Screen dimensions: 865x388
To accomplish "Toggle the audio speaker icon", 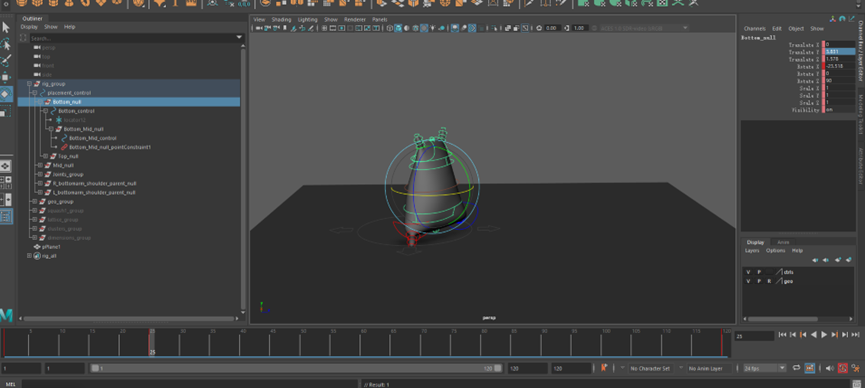I will pos(830,368).
